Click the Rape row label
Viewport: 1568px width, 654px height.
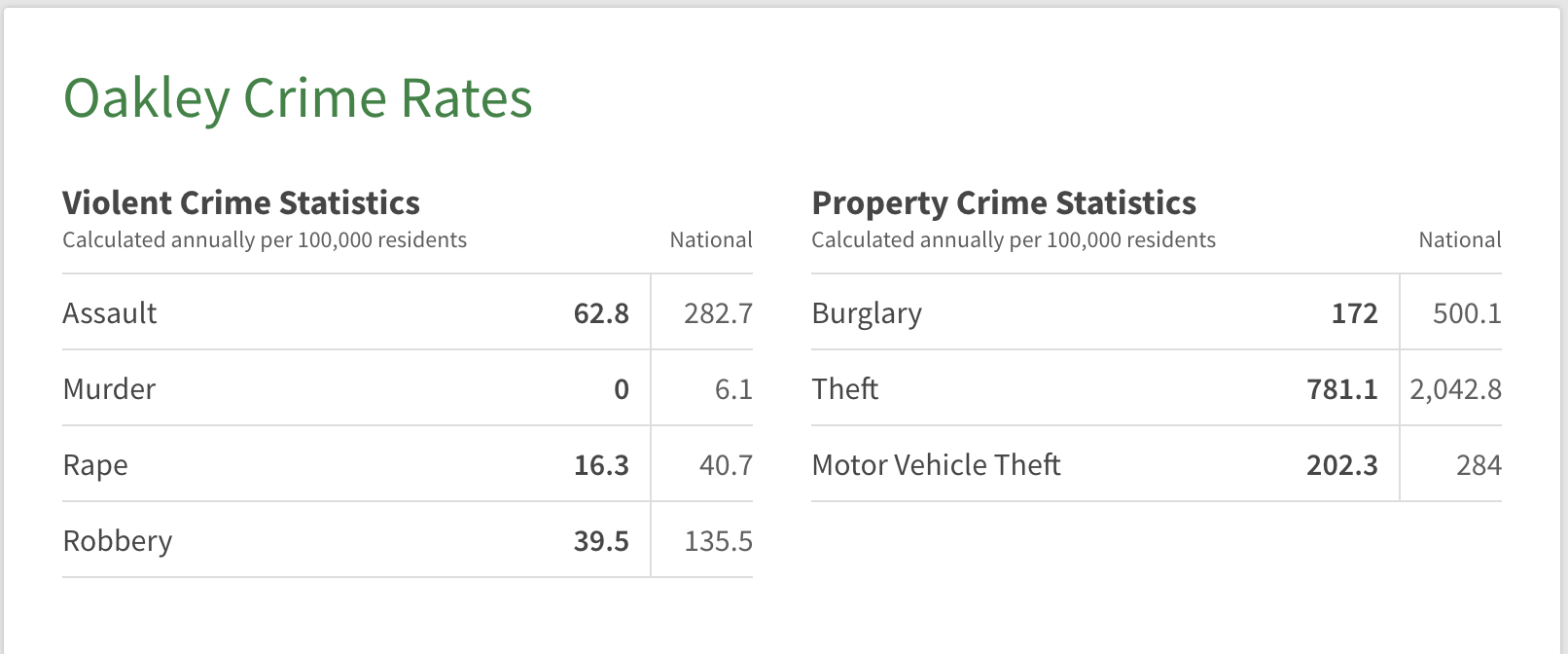pyautogui.click(x=95, y=465)
